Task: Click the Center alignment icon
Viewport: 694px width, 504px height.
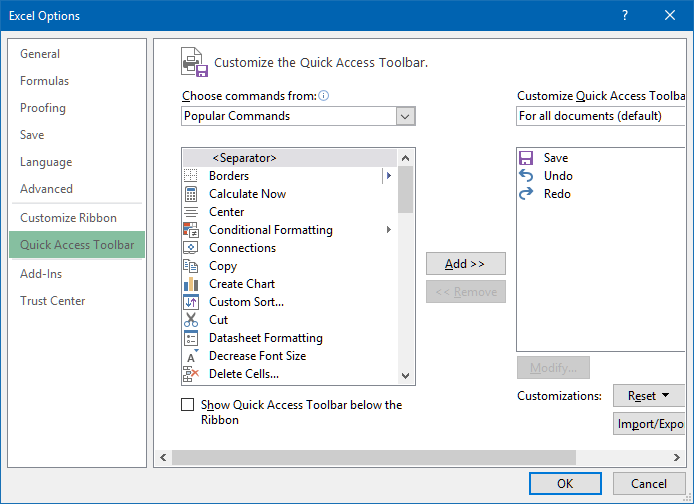Action: 191,212
